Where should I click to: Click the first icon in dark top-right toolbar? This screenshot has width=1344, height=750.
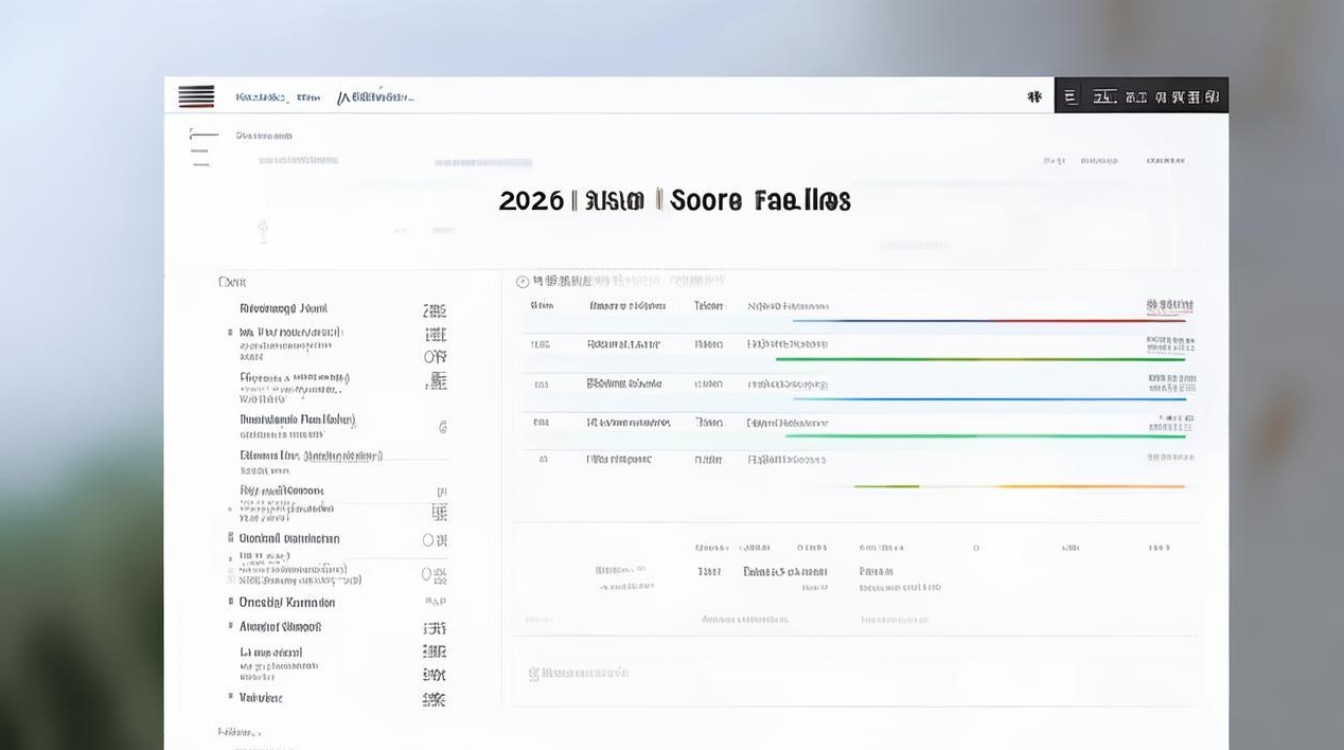coord(1070,96)
